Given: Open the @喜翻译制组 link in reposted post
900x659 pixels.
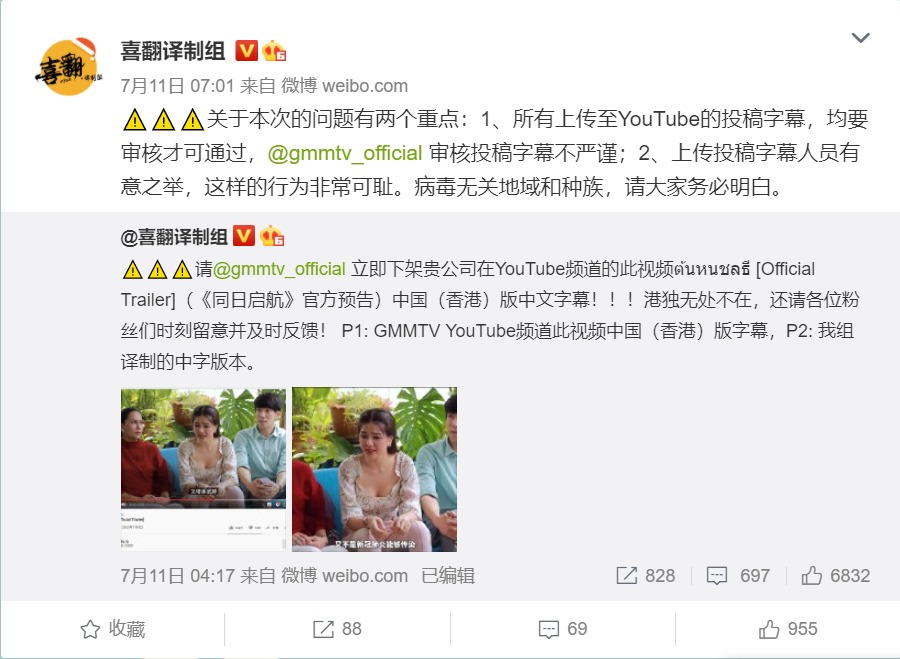Looking at the screenshot, I should click(174, 237).
